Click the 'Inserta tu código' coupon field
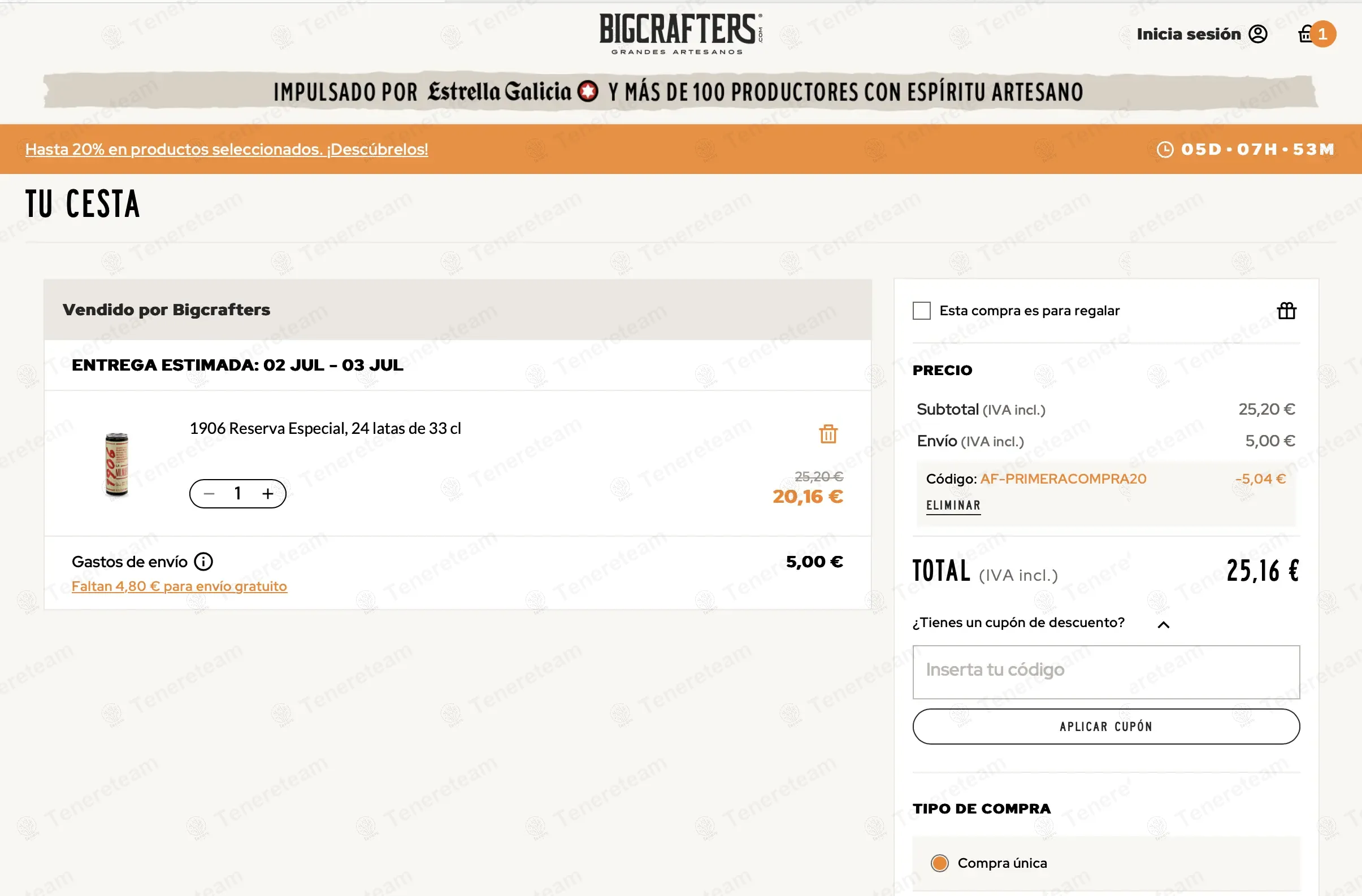 (1105, 672)
